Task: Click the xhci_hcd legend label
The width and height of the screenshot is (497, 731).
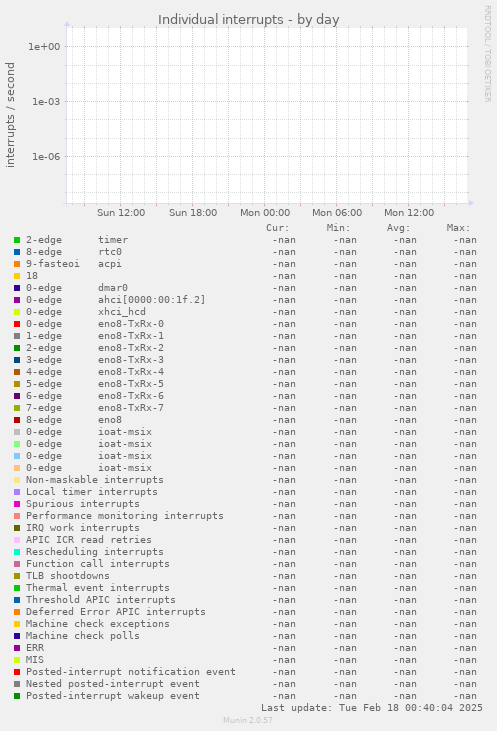Action: point(122,312)
